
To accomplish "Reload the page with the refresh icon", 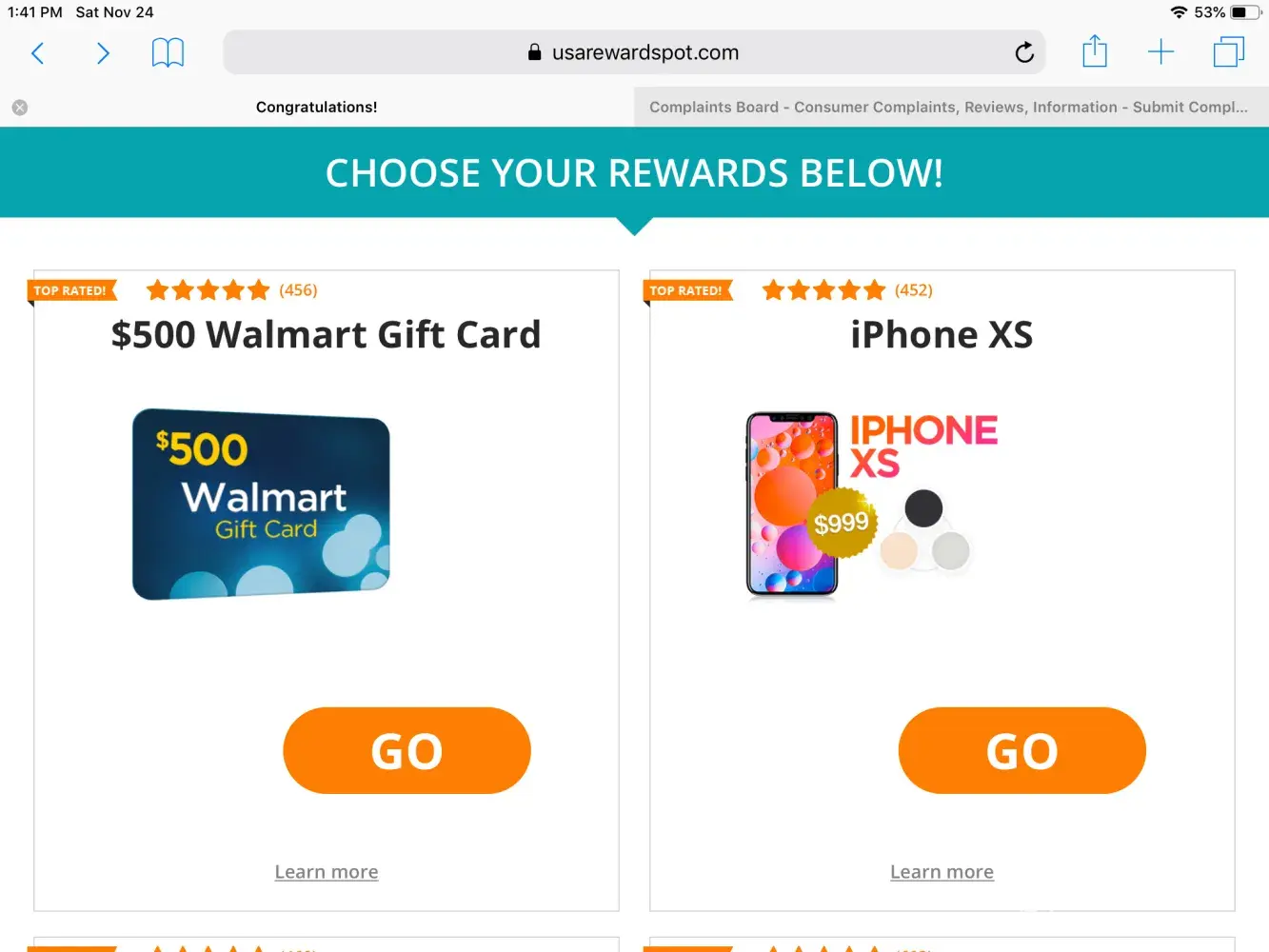I will pyautogui.click(x=1024, y=52).
